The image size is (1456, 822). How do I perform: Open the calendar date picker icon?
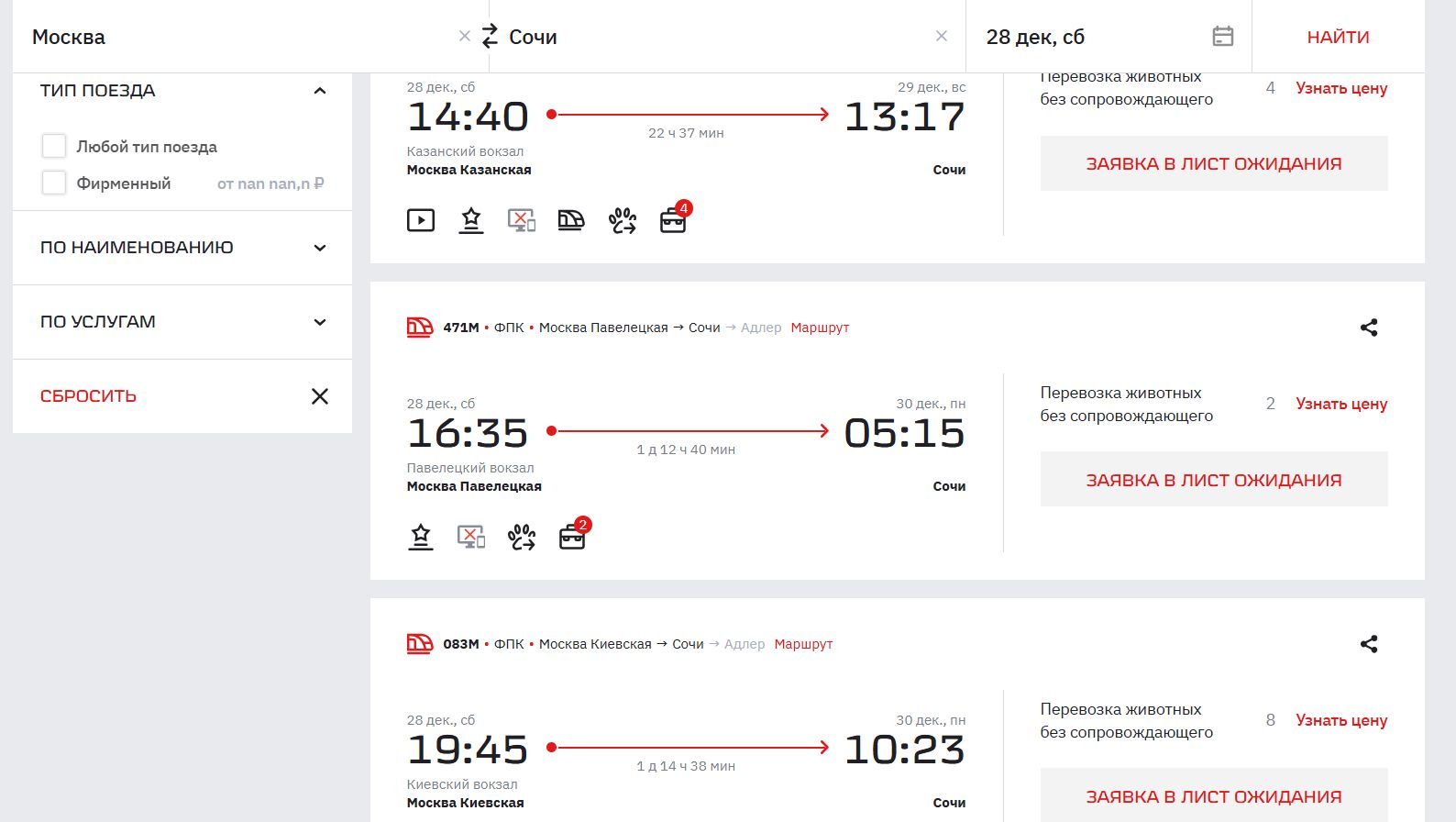coord(1222,37)
